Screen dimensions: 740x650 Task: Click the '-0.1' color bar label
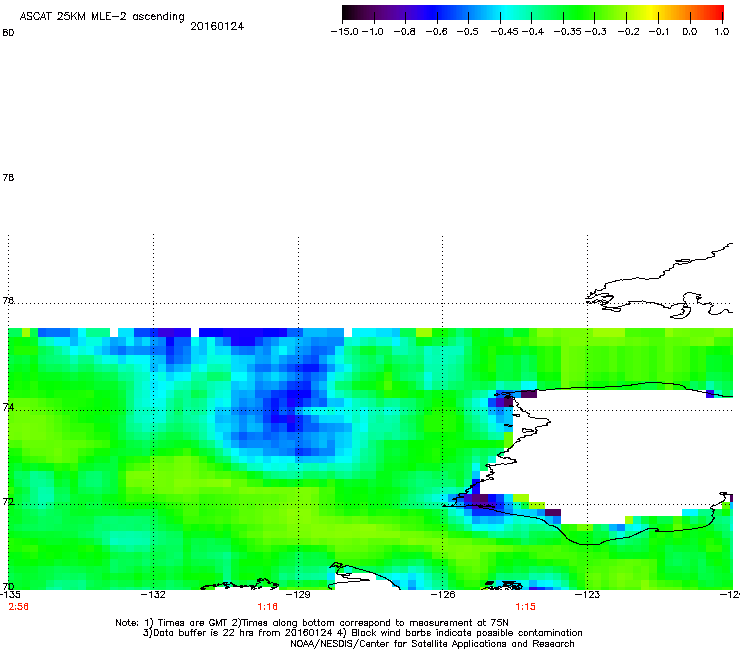[x=659, y=32]
